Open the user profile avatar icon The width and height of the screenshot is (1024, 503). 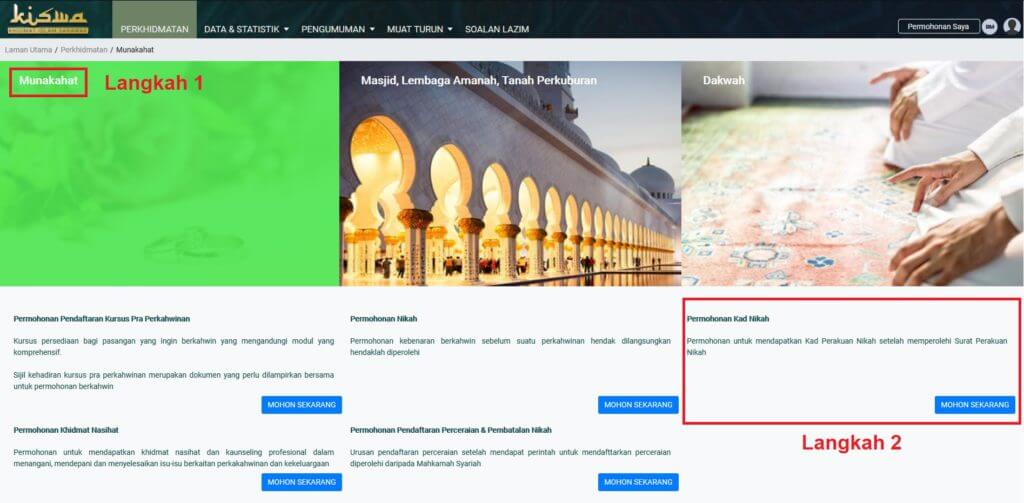click(1011, 27)
